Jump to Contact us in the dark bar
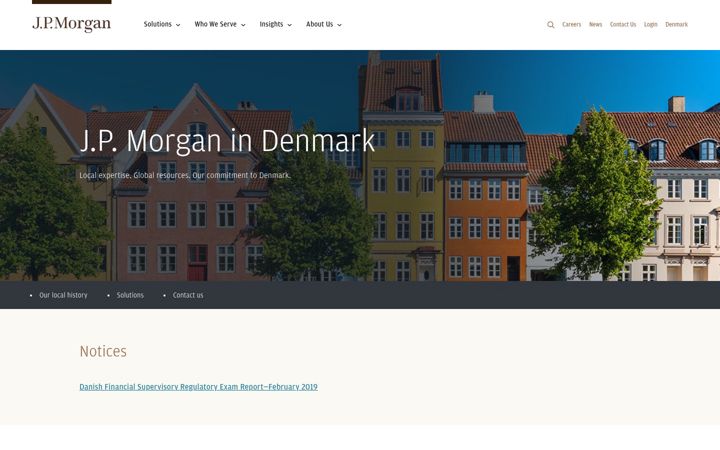The width and height of the screenshot is (720, 450). (188, 295)
